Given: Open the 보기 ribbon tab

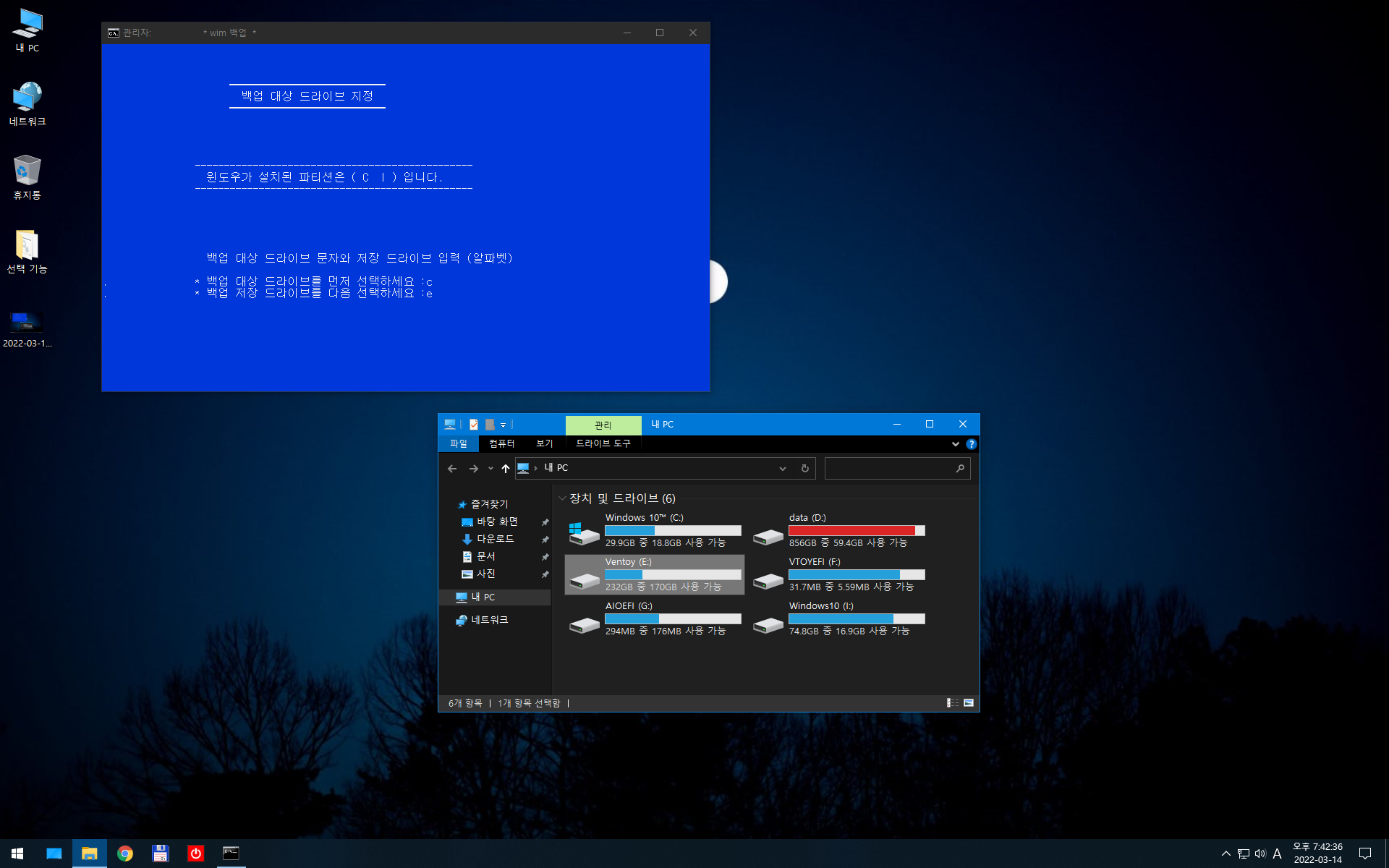Looking at the screenshot, I should pyautogui.click(x=544, y=443).
